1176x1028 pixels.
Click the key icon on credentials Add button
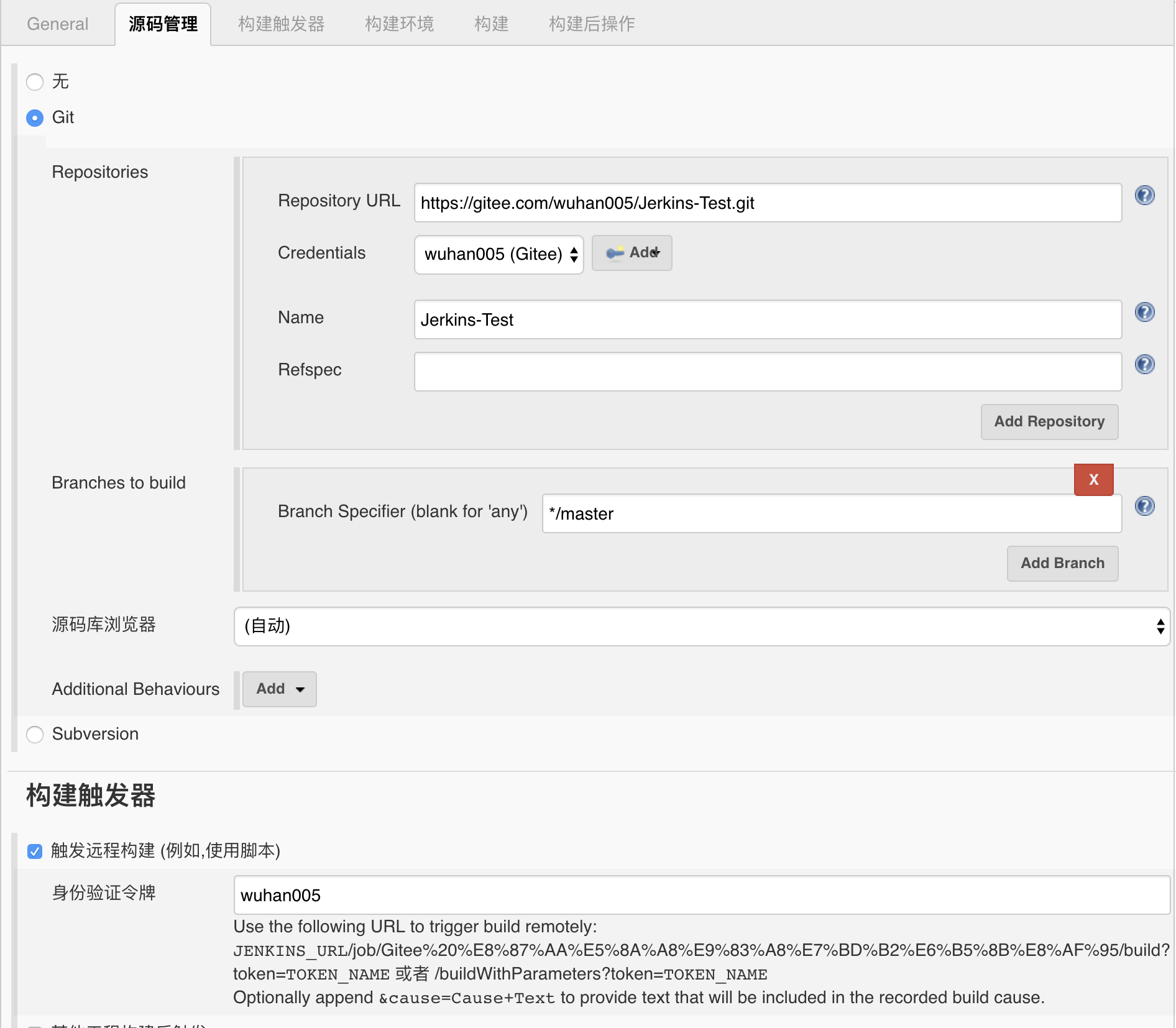click(614, 253)
